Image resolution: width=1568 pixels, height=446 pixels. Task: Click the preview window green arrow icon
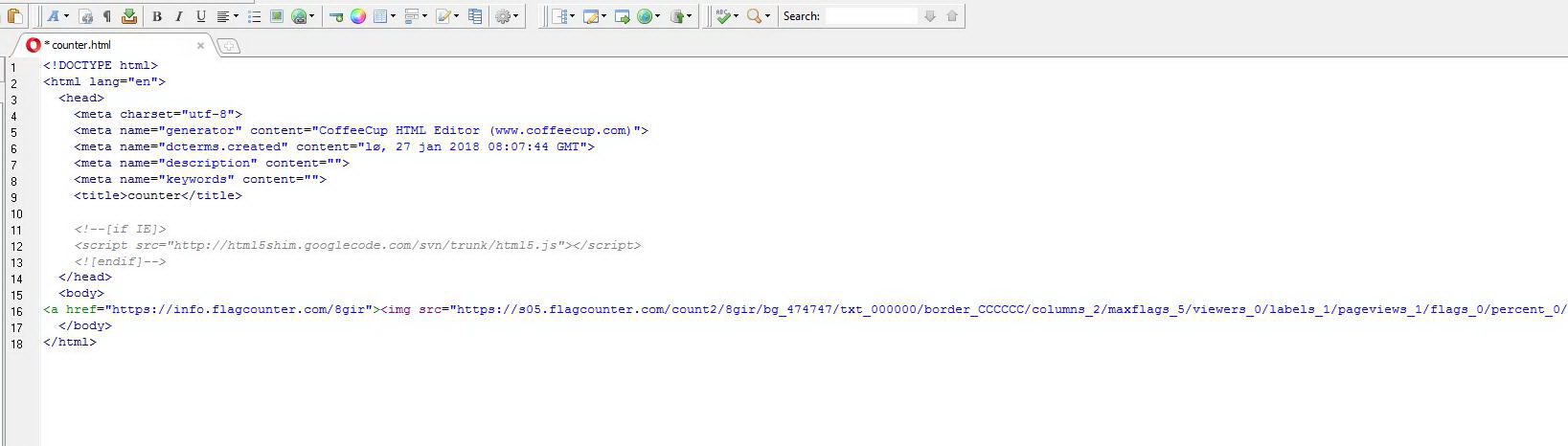[622, 16]
